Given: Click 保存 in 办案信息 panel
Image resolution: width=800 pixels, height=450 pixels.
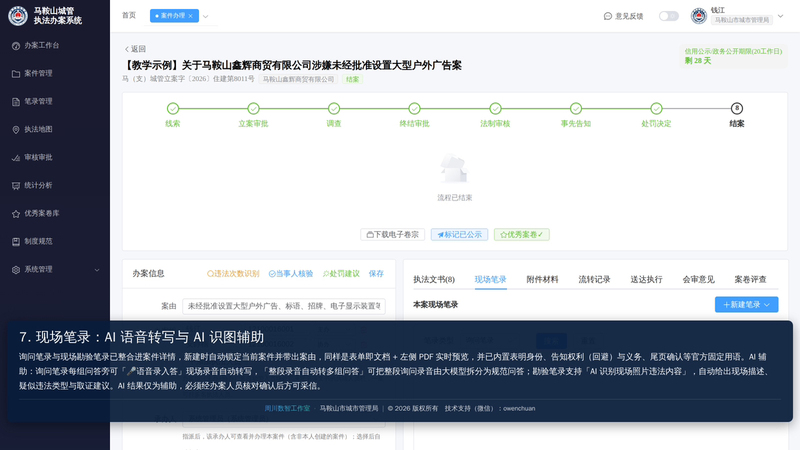Looking at the screenshot, I should 376,274.
